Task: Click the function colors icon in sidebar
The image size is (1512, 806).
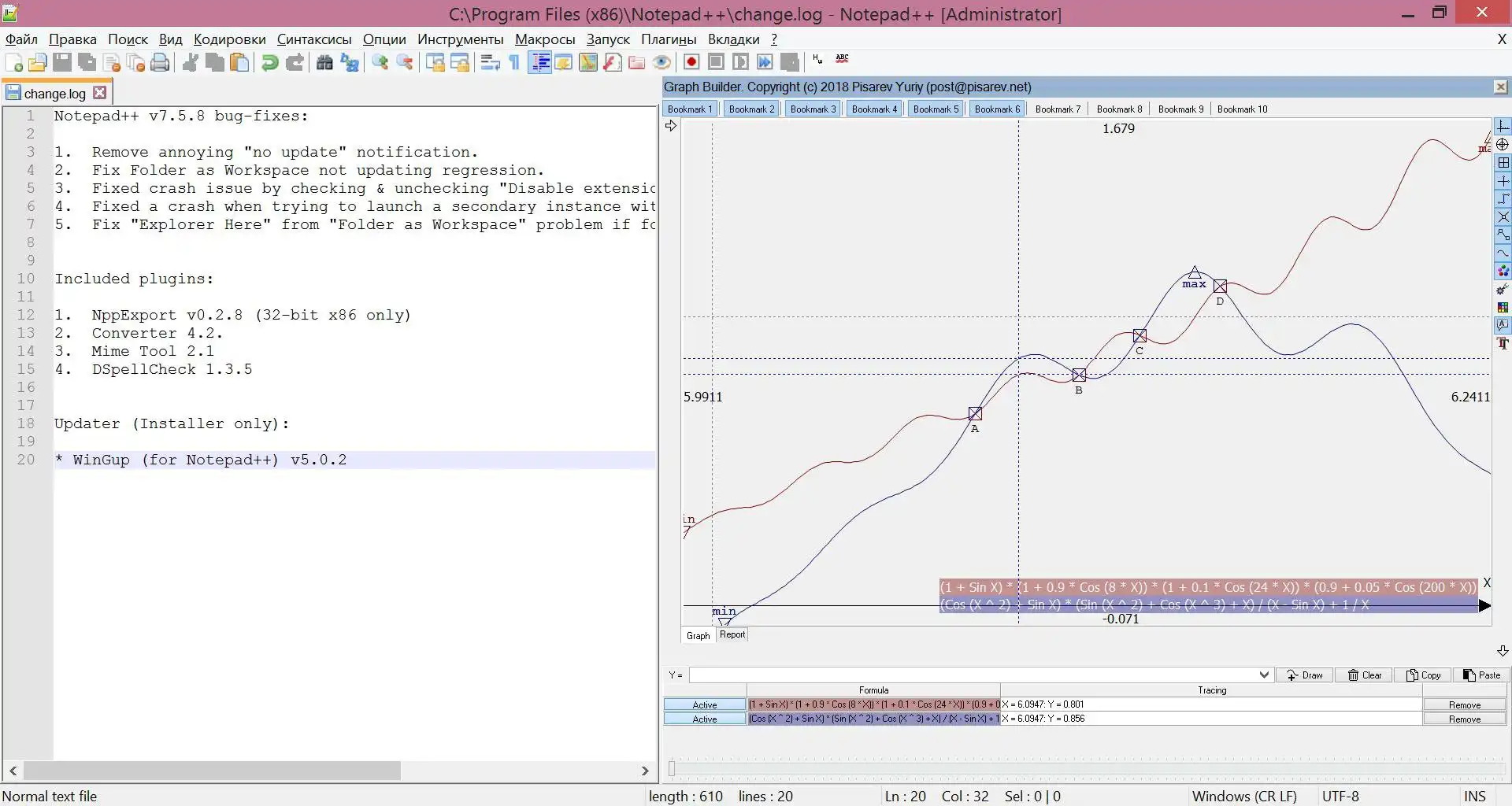Action: pos(1503,271)
